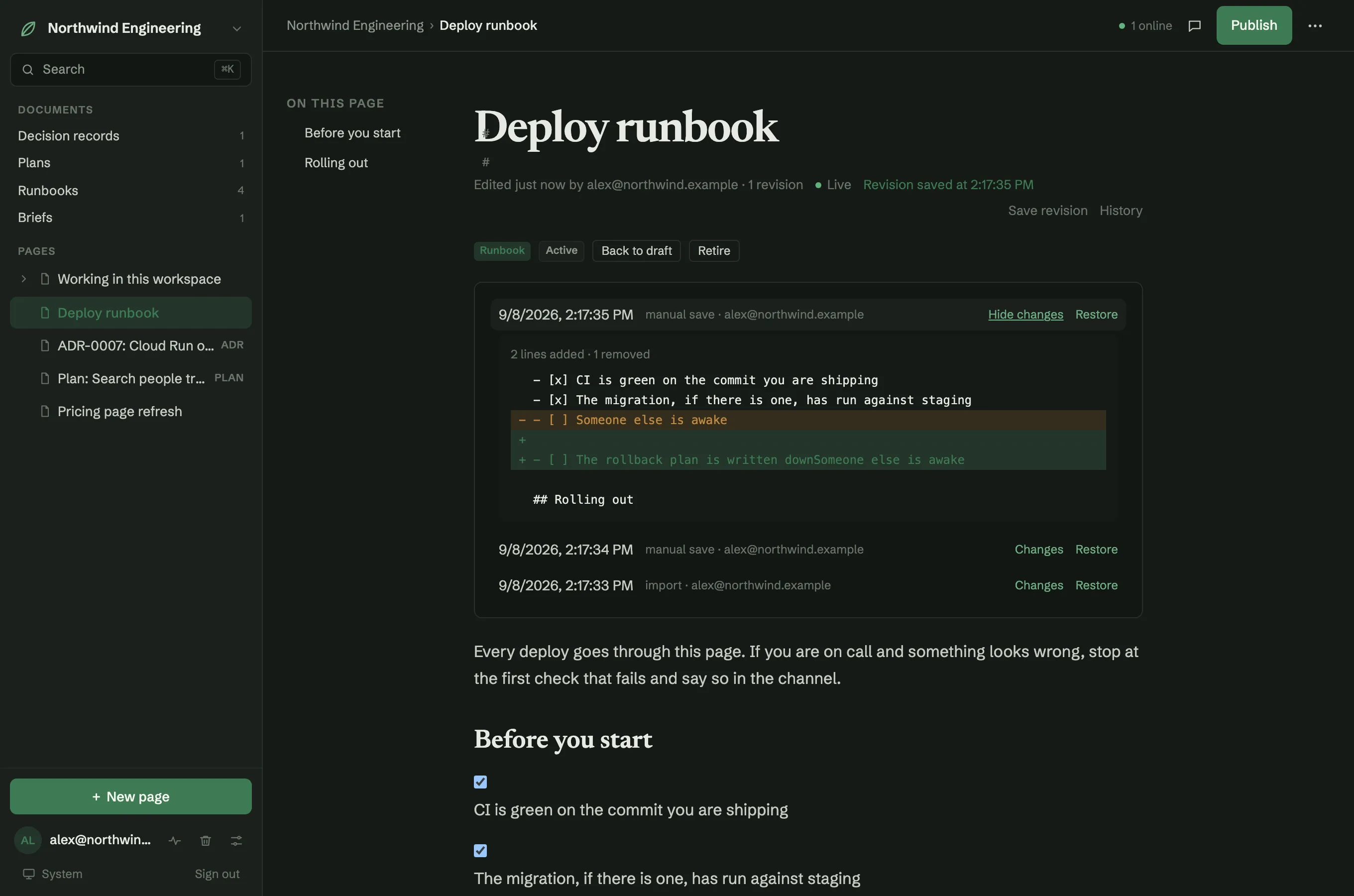
Task: Click the Northwind Engineering breadcrumb
Action: (355, 25)
